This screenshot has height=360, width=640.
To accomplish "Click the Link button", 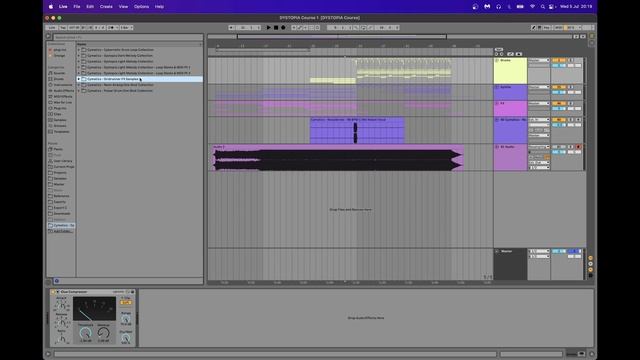I will (52, 28).
